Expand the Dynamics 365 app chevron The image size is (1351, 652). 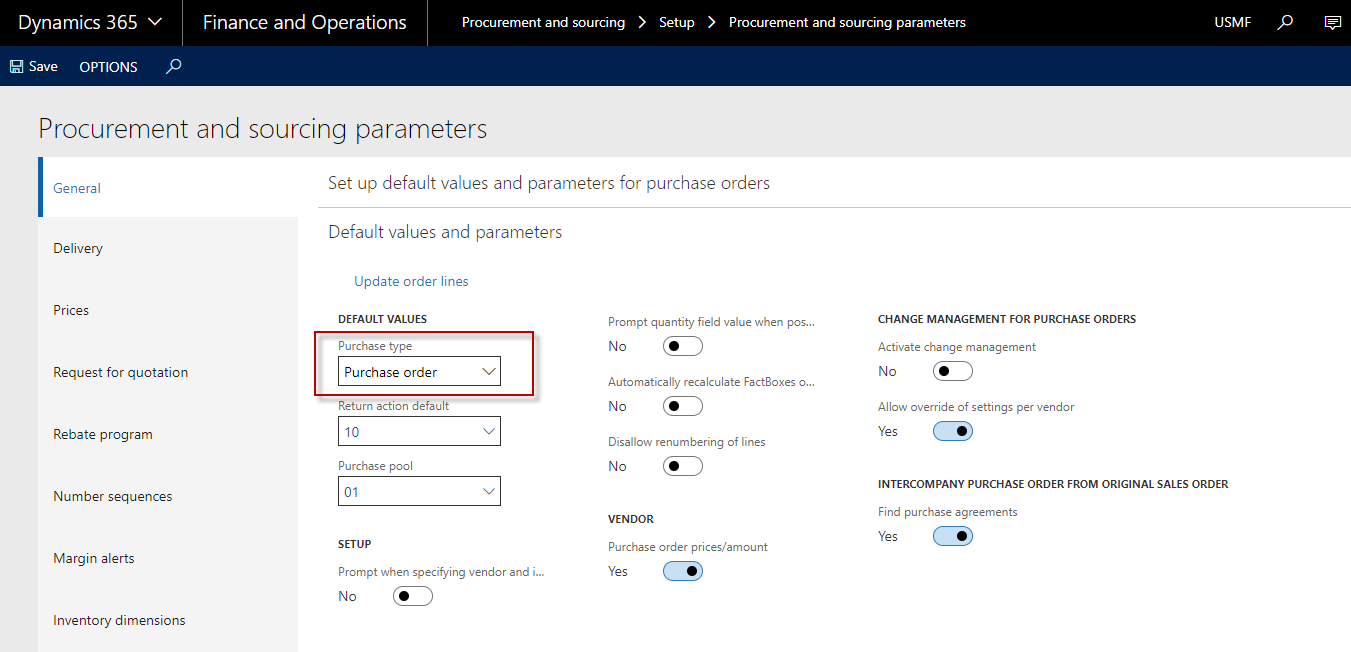click(x=155, y=22)
